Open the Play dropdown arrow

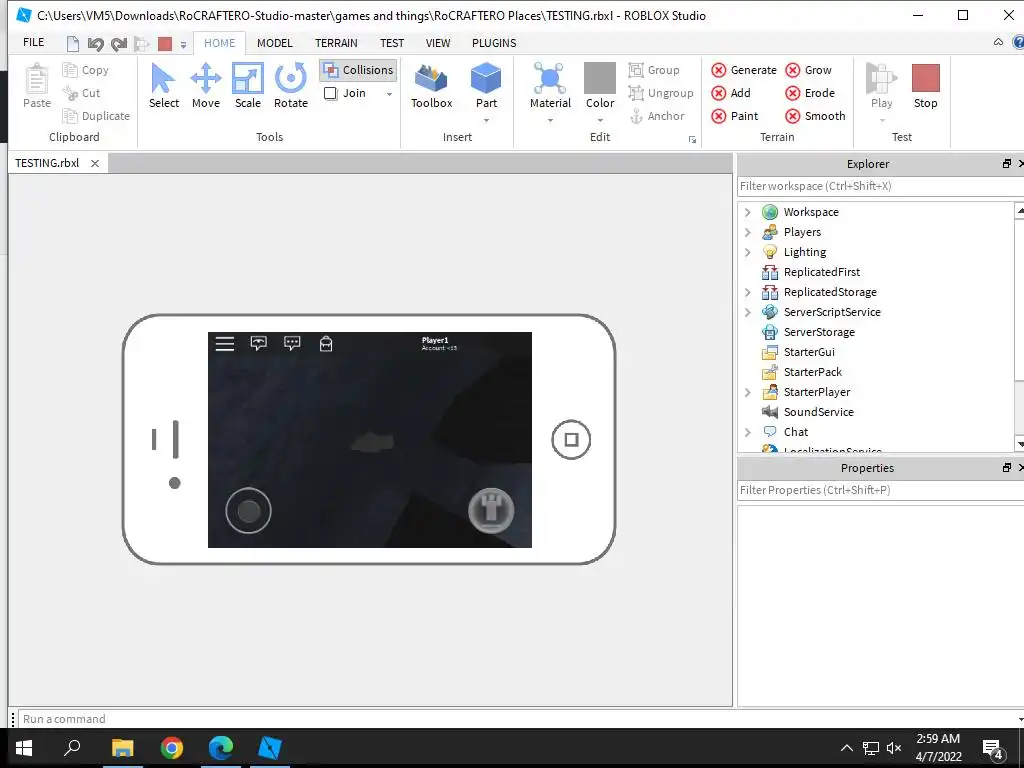pos(881,120)
